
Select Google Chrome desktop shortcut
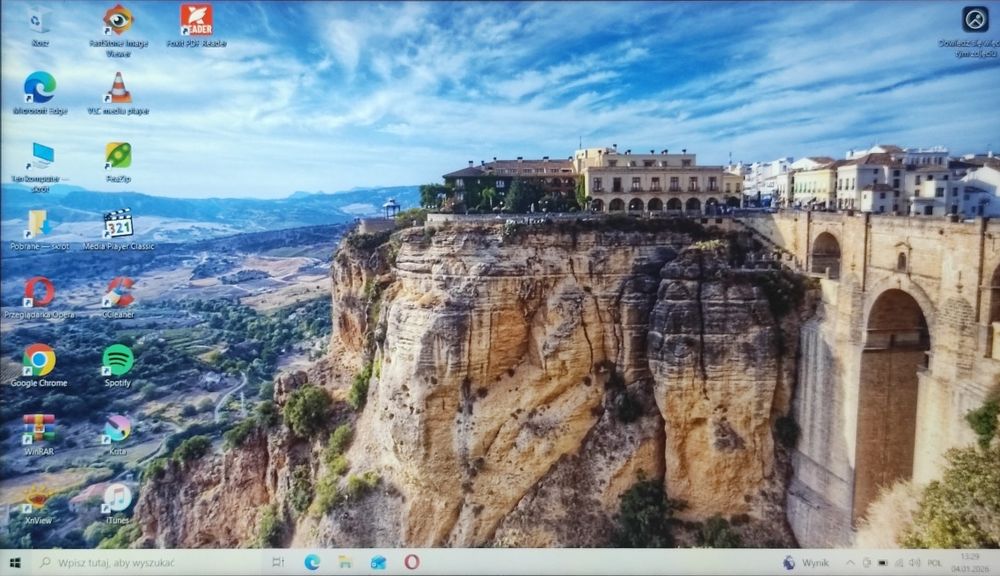pos(39,366)
